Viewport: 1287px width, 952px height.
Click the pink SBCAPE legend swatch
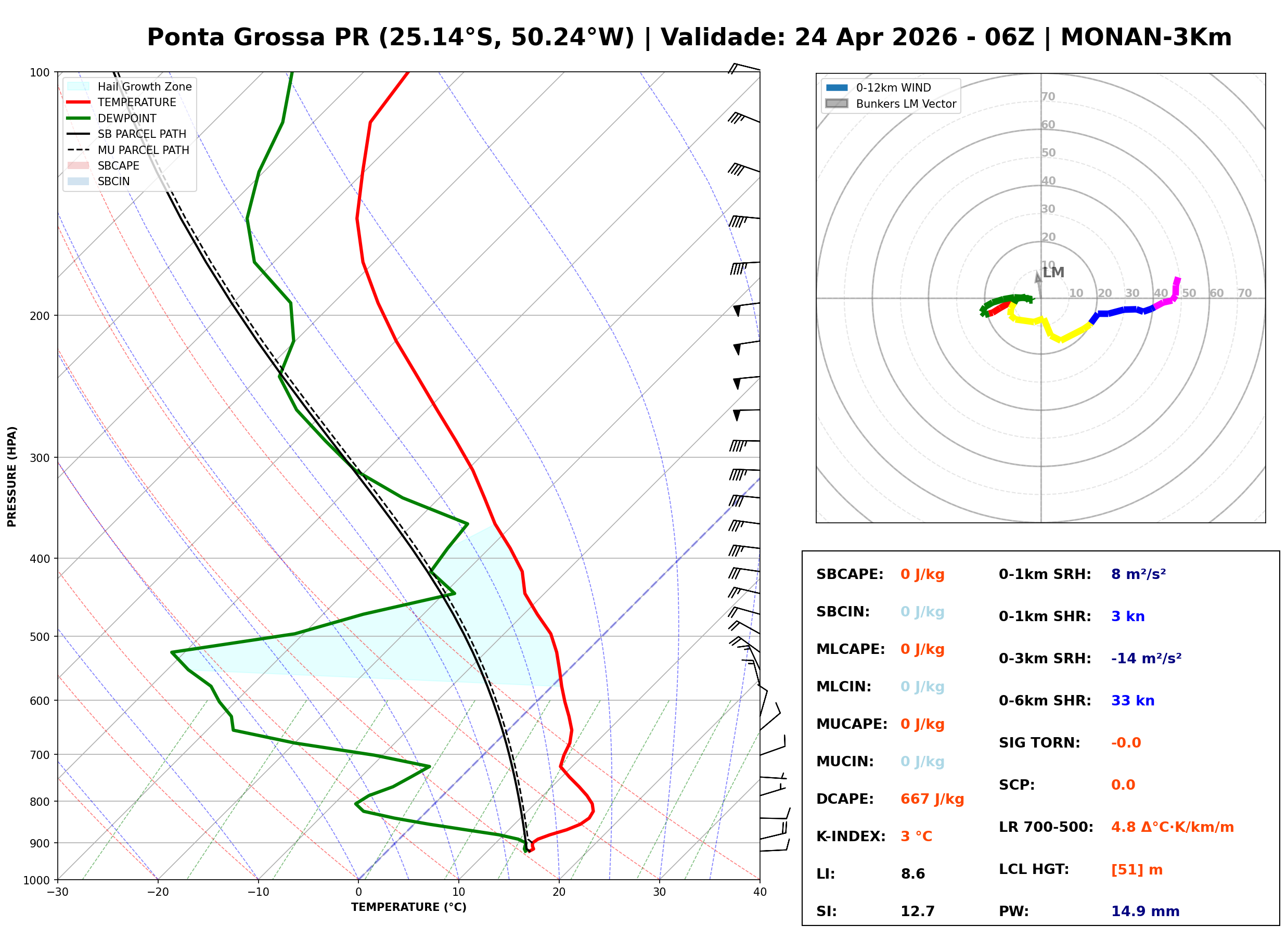point(79,165)
